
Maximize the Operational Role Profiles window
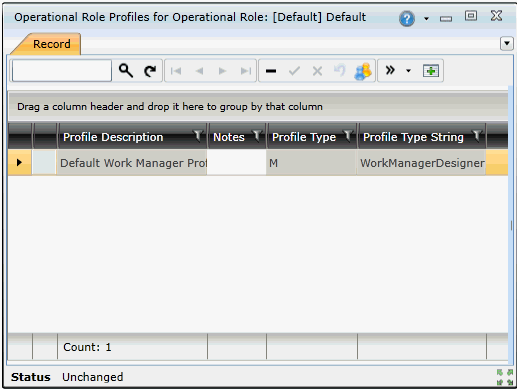click(471, 15)
